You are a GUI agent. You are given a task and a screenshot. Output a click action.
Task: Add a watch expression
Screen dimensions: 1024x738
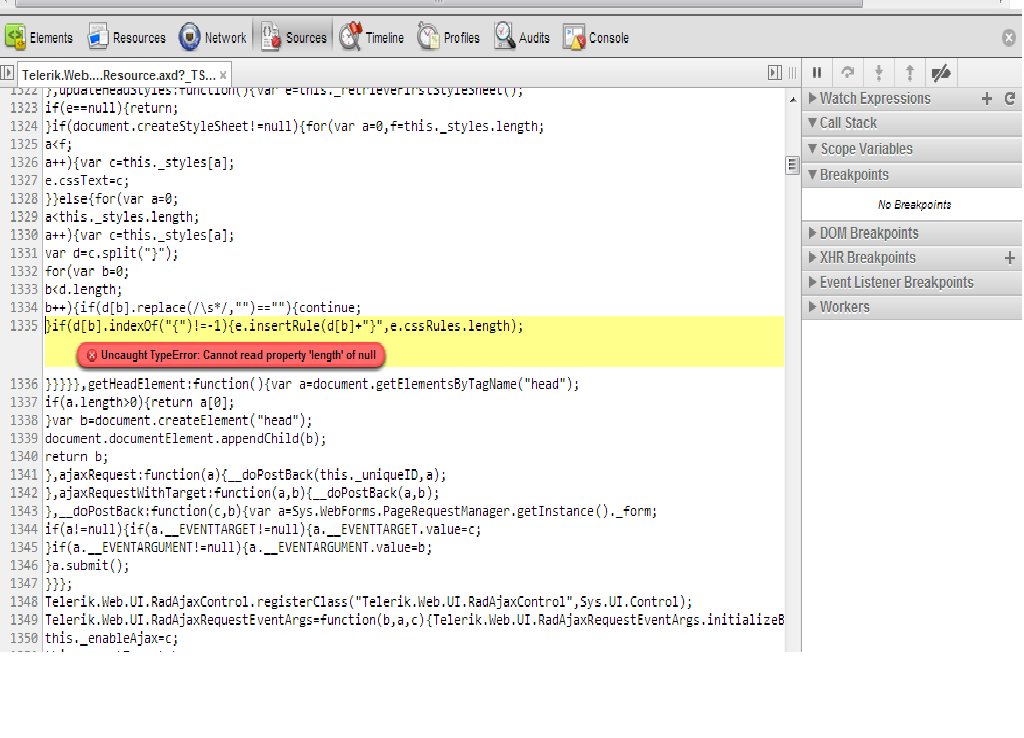click(x=987, y=99)
